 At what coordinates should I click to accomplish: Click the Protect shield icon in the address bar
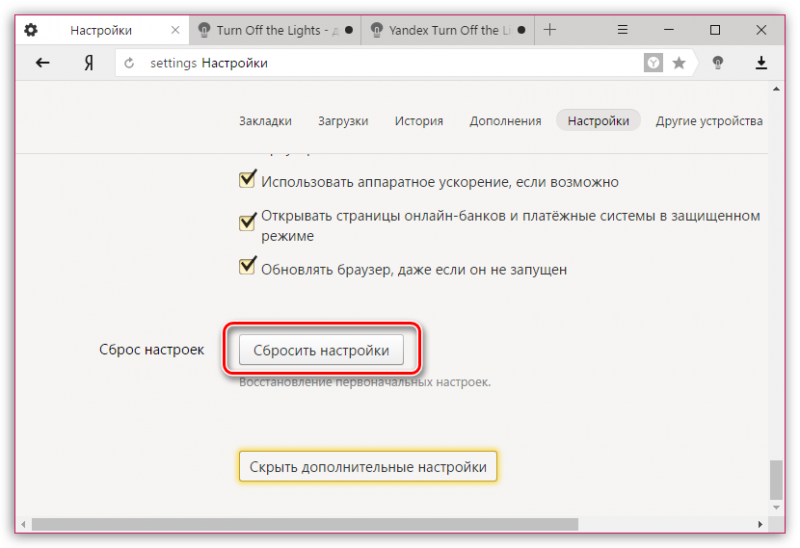[653, 63]
